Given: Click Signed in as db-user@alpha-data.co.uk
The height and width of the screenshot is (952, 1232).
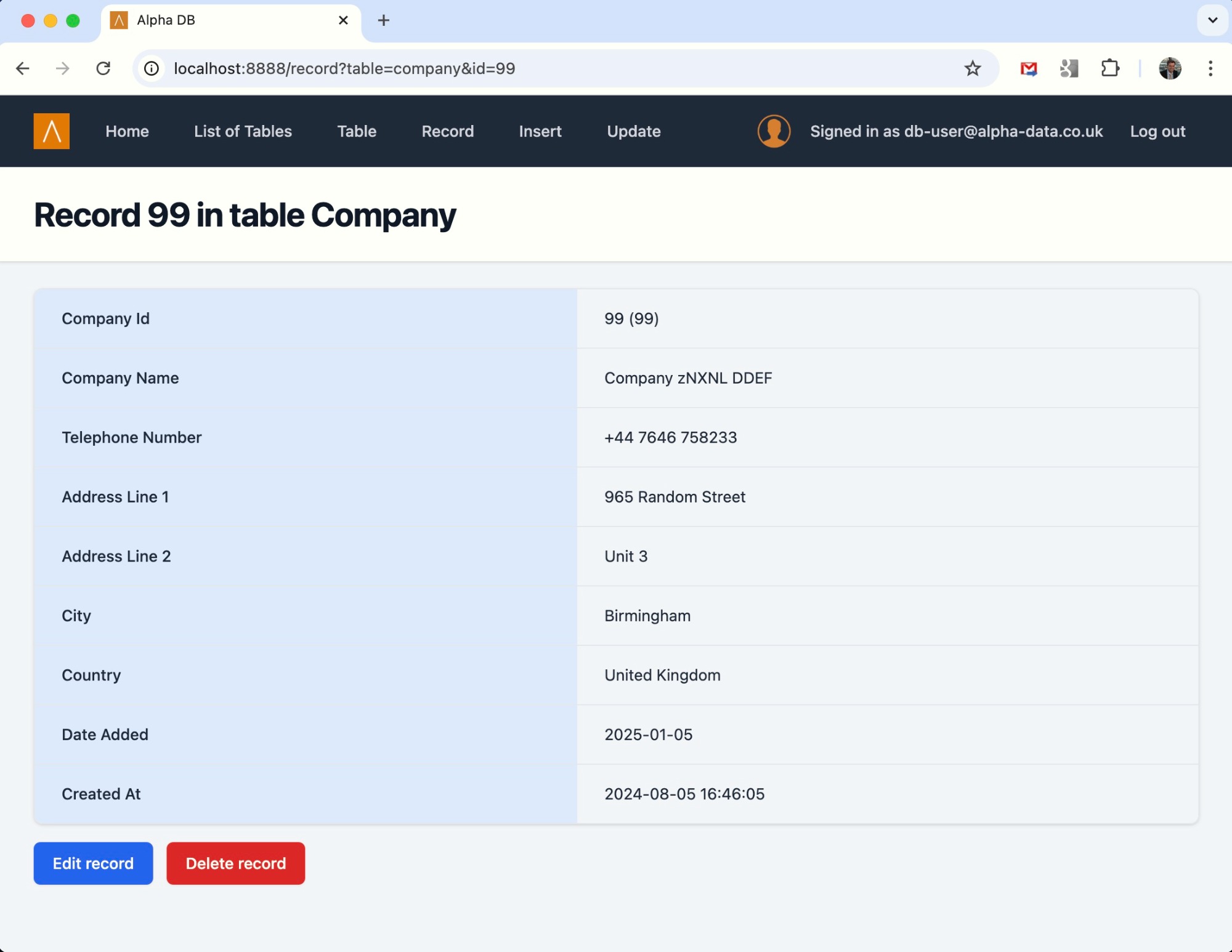Looking at the screenshot, I should tap(956, 131).
